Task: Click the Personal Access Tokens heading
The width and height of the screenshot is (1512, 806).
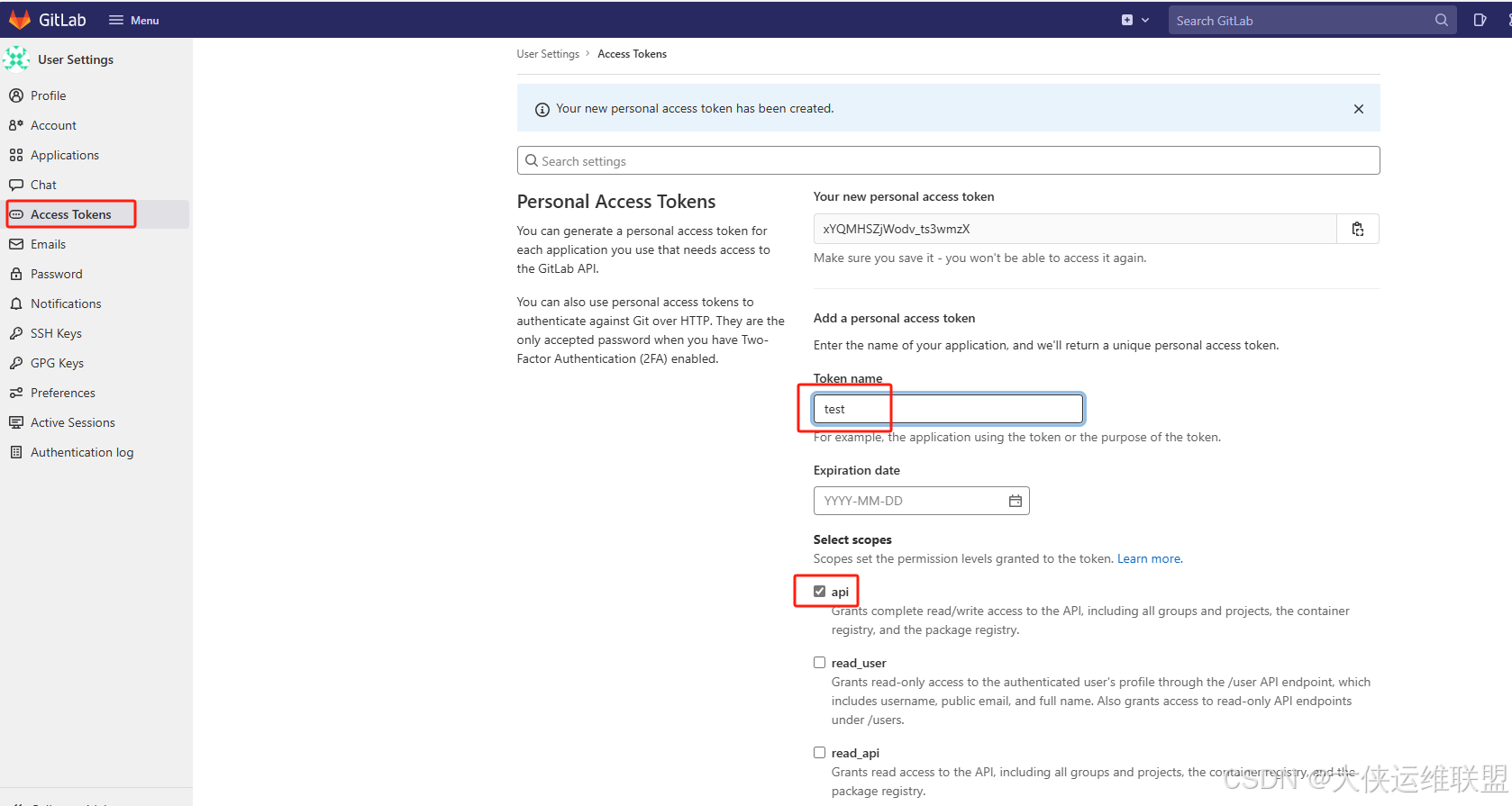Action: tap(616, 202)
